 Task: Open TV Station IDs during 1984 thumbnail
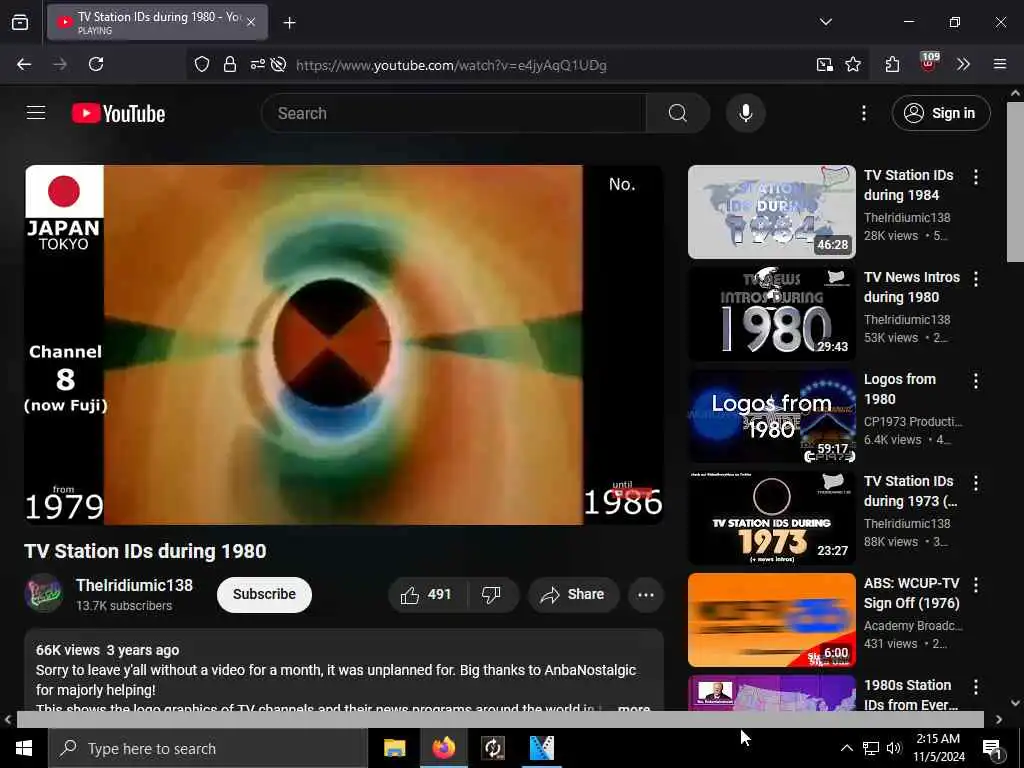(771, 212)
